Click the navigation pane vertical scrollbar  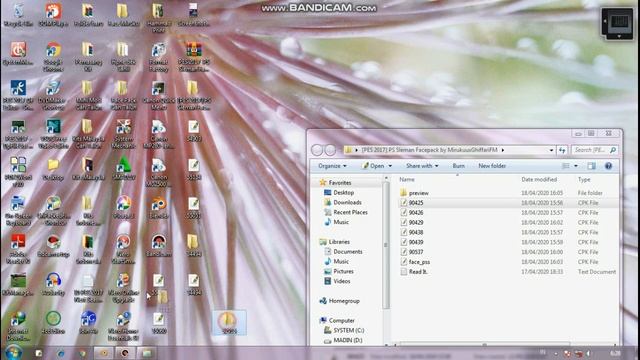[386, 245]
